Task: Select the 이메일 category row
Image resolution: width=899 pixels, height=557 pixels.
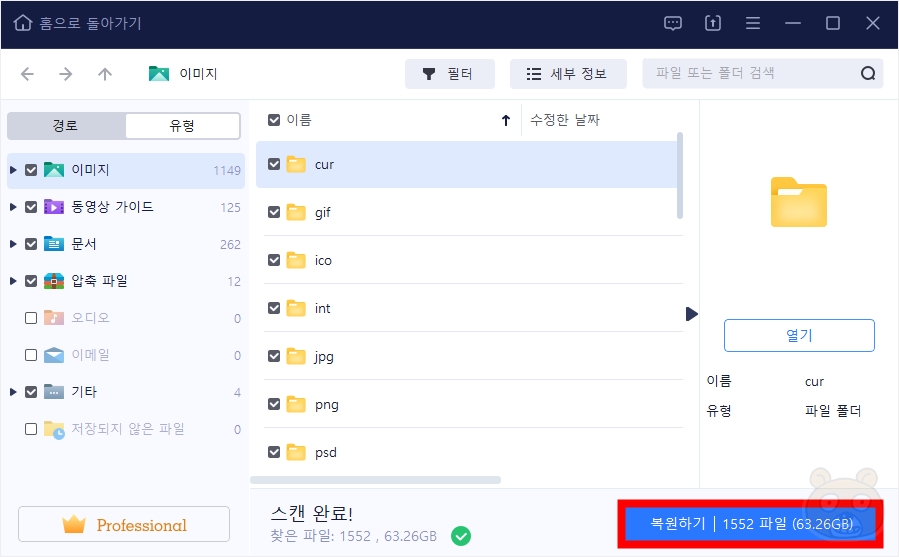Action: [x=126, y=355]
